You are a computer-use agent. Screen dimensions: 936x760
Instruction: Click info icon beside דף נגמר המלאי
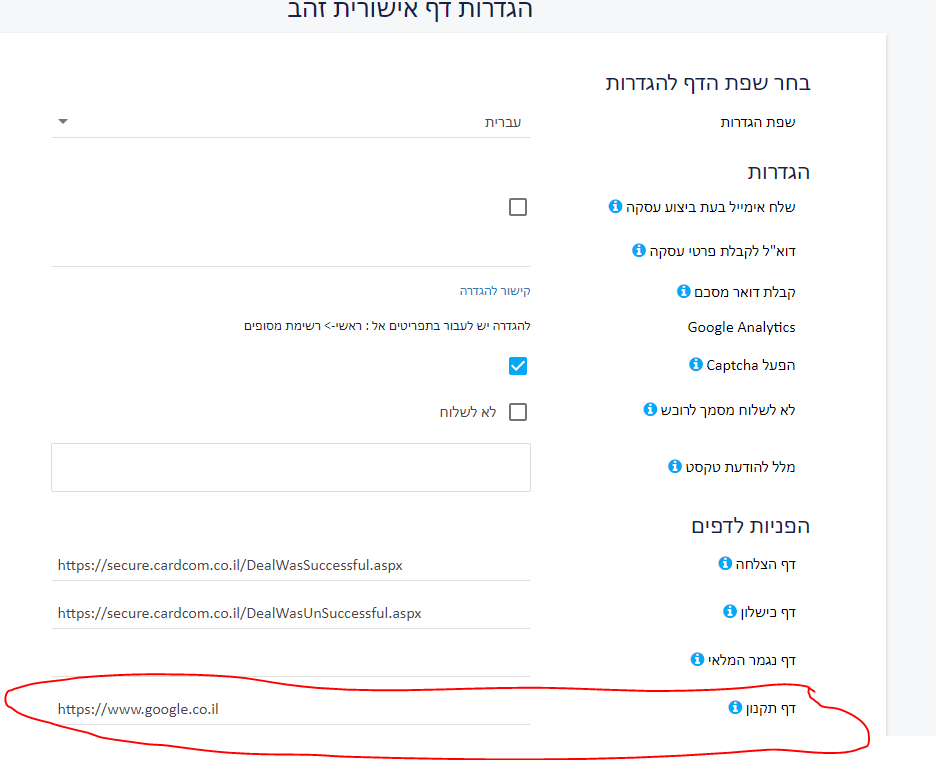click(697, 659)
